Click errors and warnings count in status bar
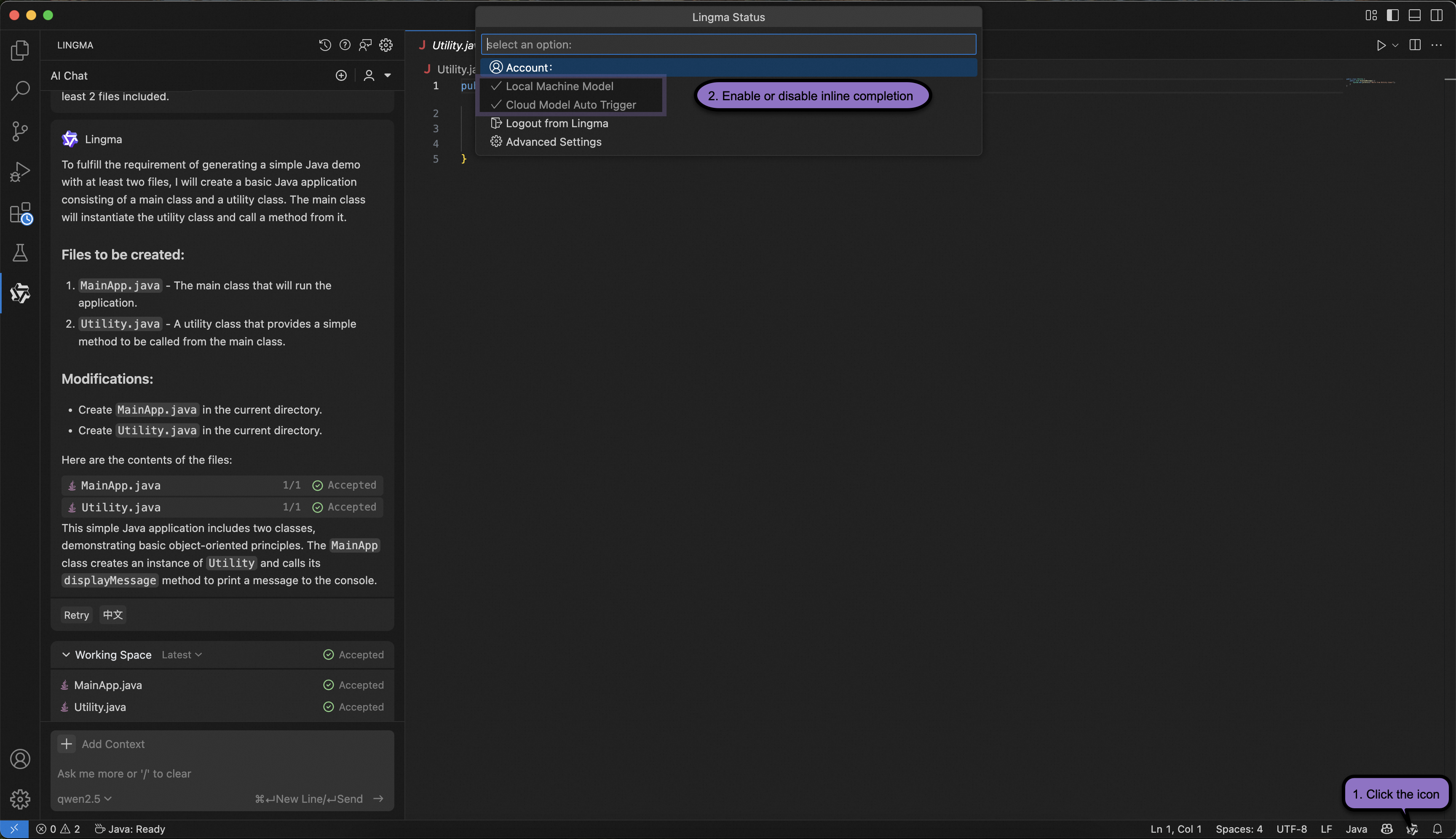Viewport: 1456px width, 839px height. coord(58,829)
